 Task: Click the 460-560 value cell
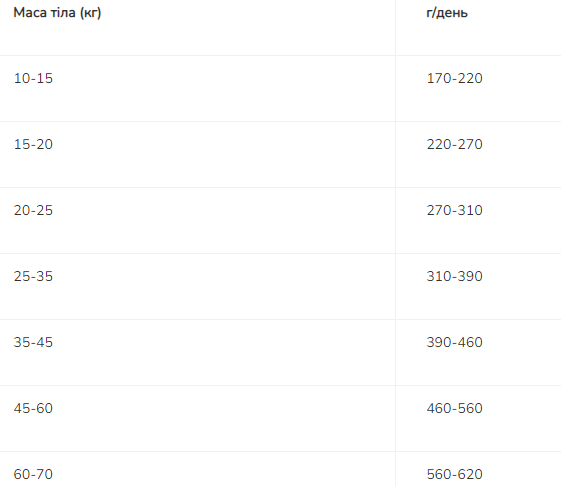[454, 408]
